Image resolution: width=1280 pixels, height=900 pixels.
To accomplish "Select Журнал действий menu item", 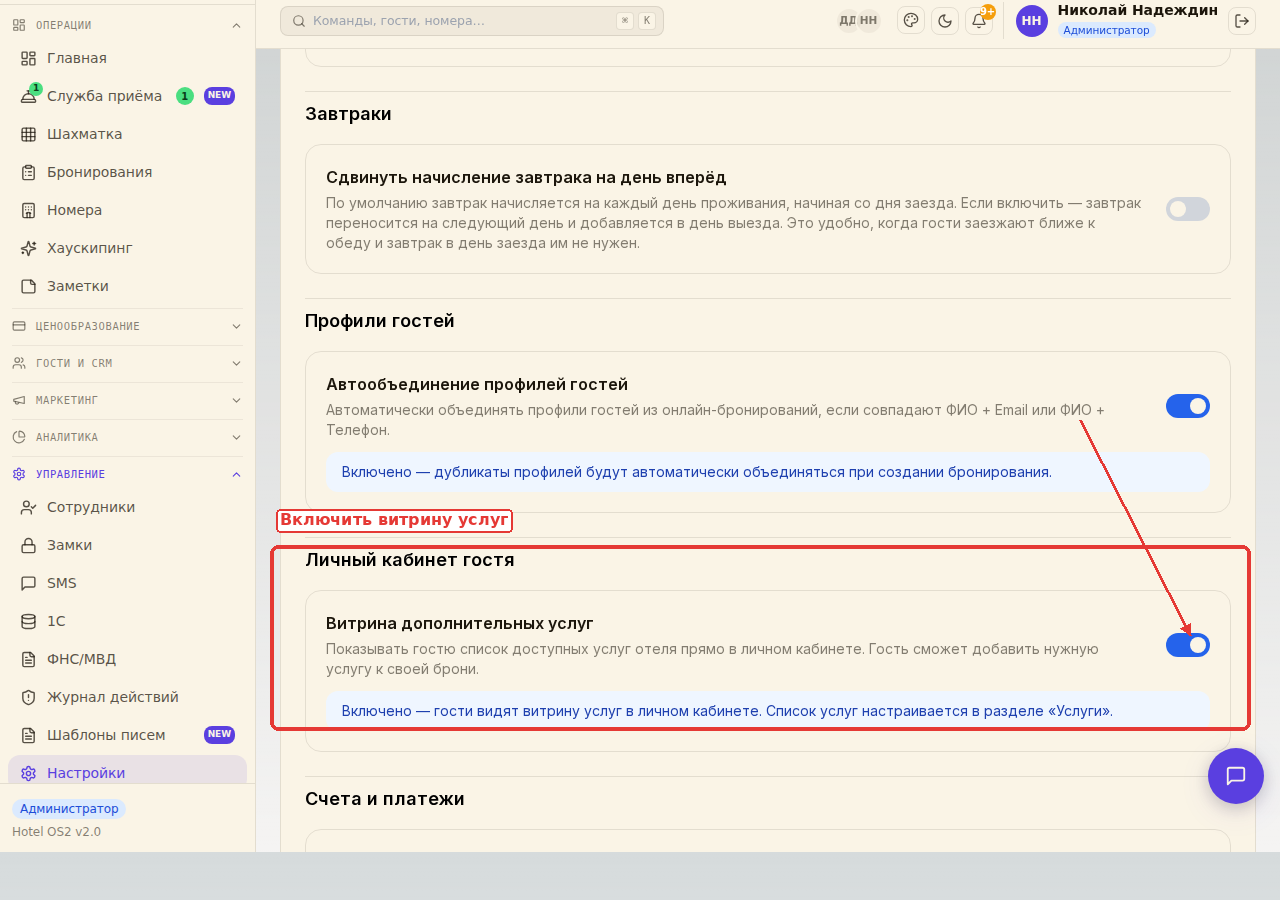I will click(127, 697).
